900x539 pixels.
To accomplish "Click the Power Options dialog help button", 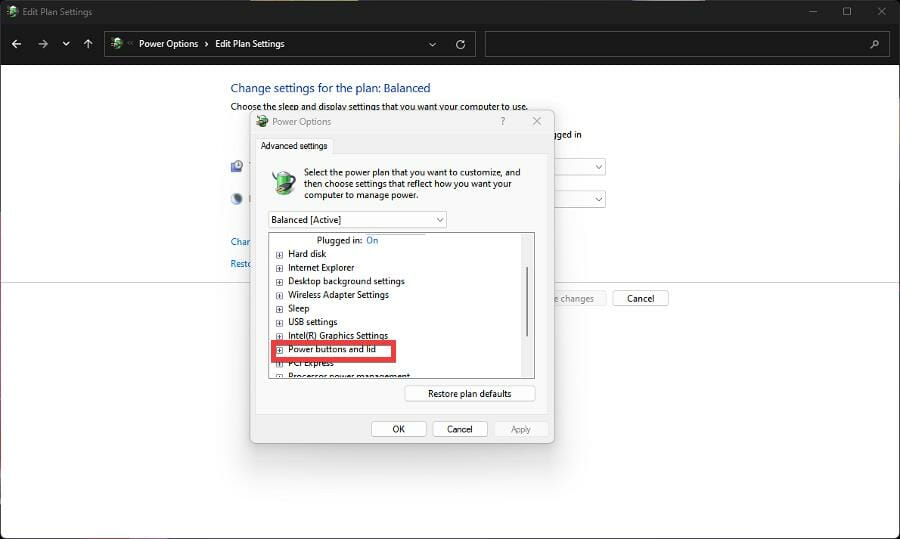I will coord(503,121).
